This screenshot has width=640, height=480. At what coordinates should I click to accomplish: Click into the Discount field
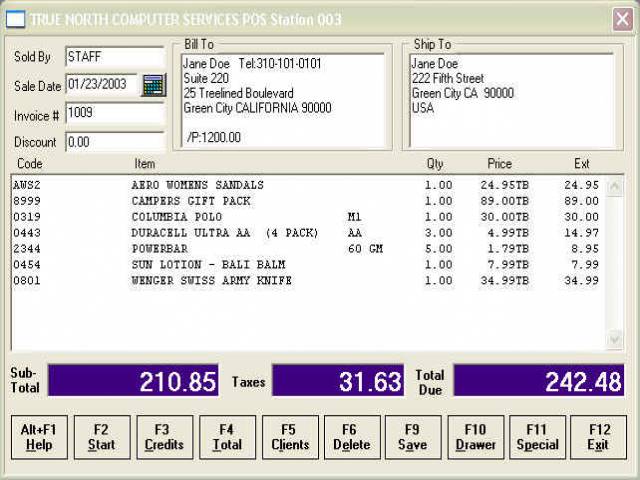coord(114,142)
